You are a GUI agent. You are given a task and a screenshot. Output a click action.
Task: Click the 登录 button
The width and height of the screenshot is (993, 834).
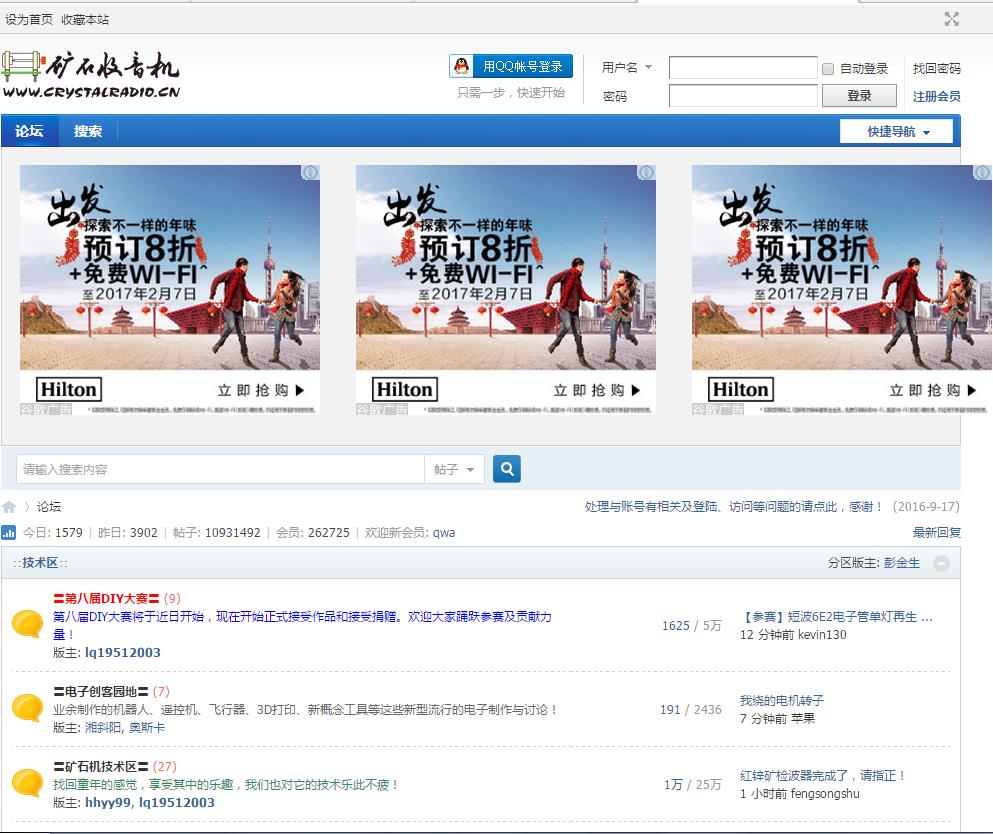(859, 96)
